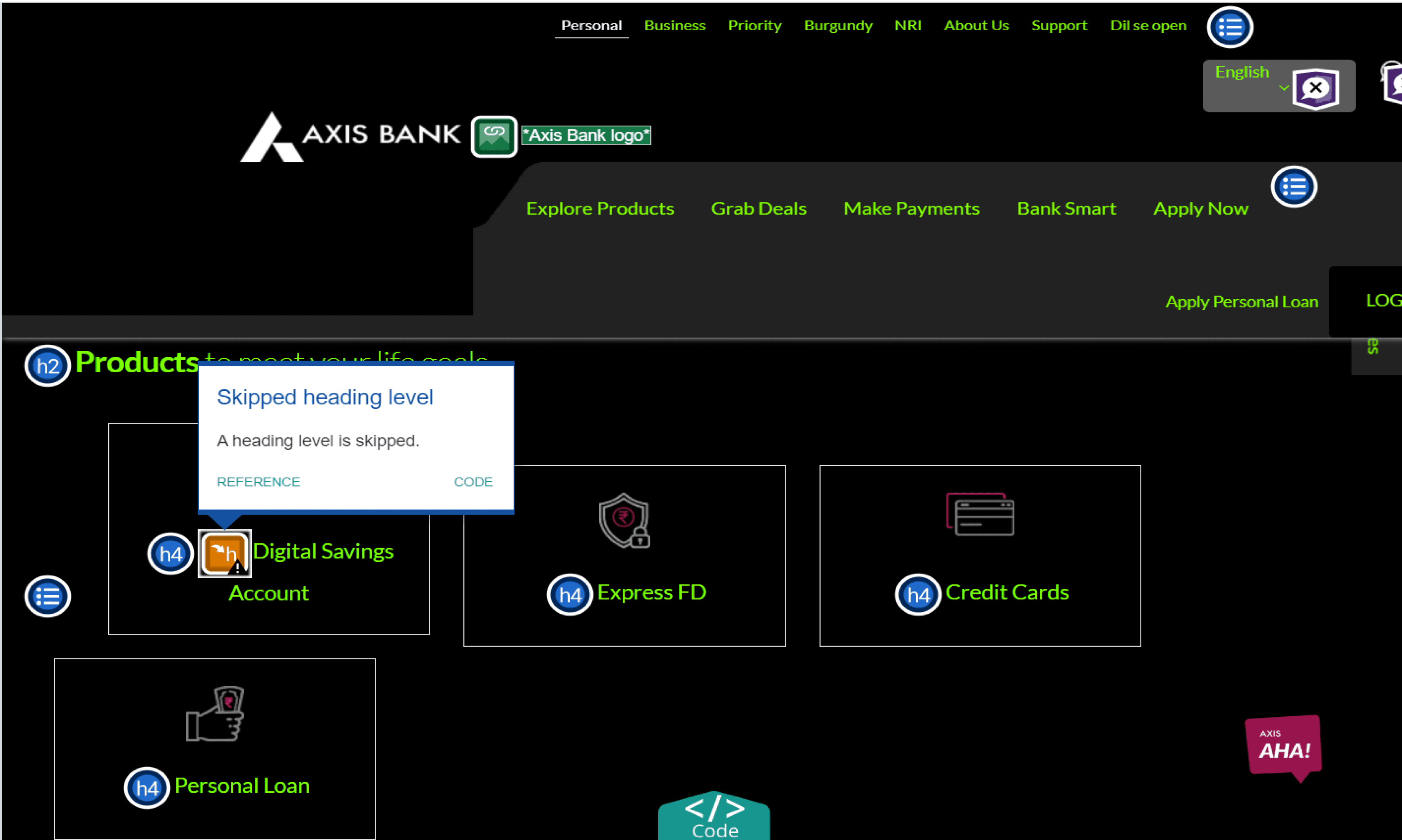Click the 'Skipped heading level' tooltip title
This screenshot has width=1402, height=840.
point(325,397)
